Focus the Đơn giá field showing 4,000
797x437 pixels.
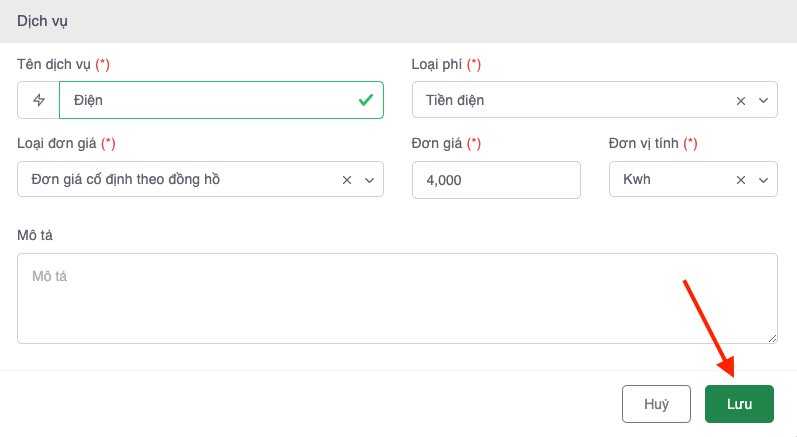(495, 180)
